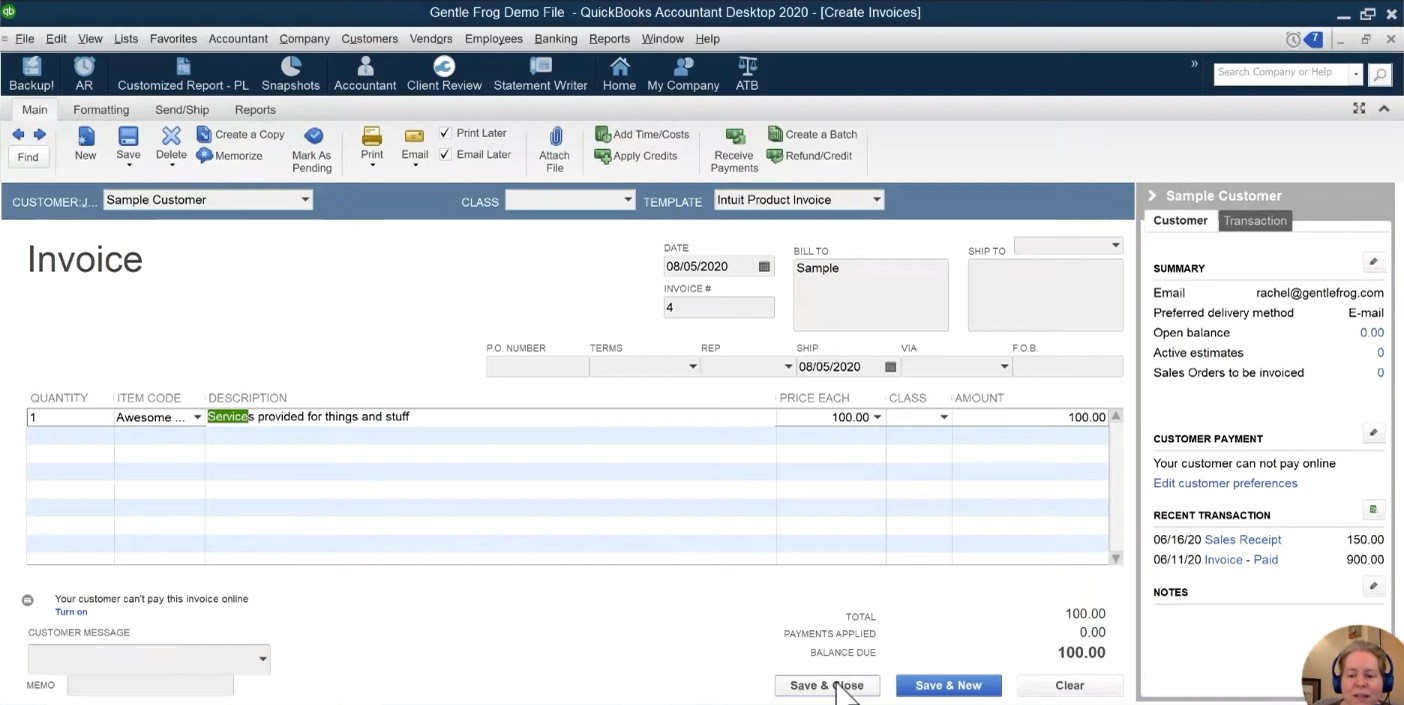Uncheck the Print Later checkbox
1404x705 pixels.
point(445,133)
